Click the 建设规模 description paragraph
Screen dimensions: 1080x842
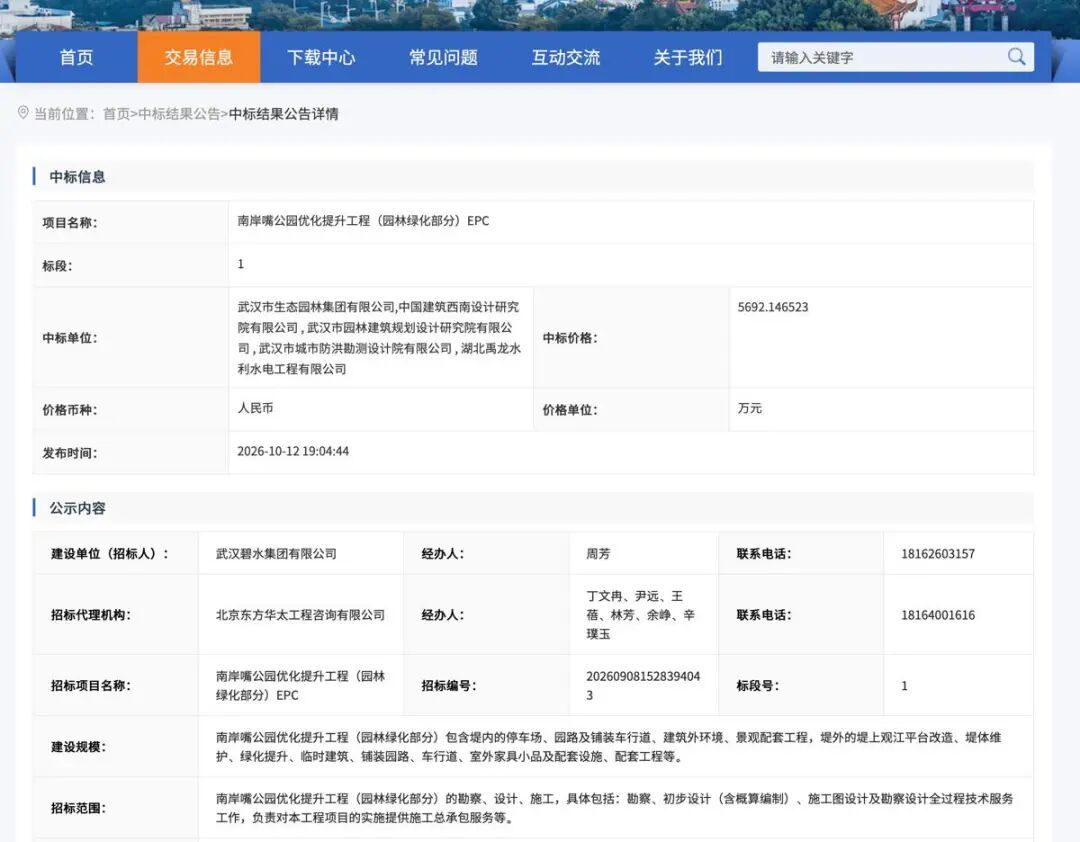(608, 747)
